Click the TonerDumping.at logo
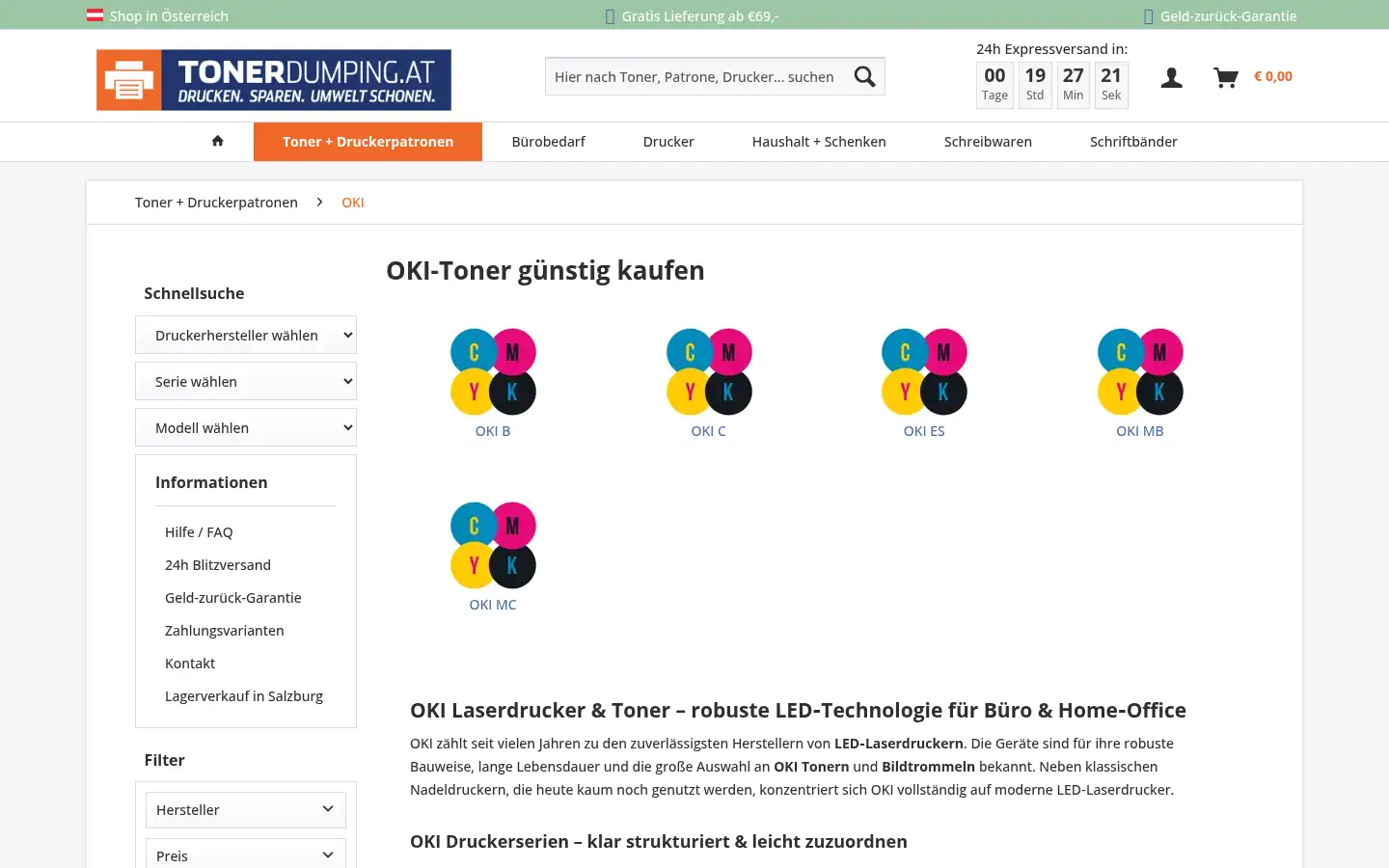The width and height of the screenshot is (1389, 868). [274, 80]
